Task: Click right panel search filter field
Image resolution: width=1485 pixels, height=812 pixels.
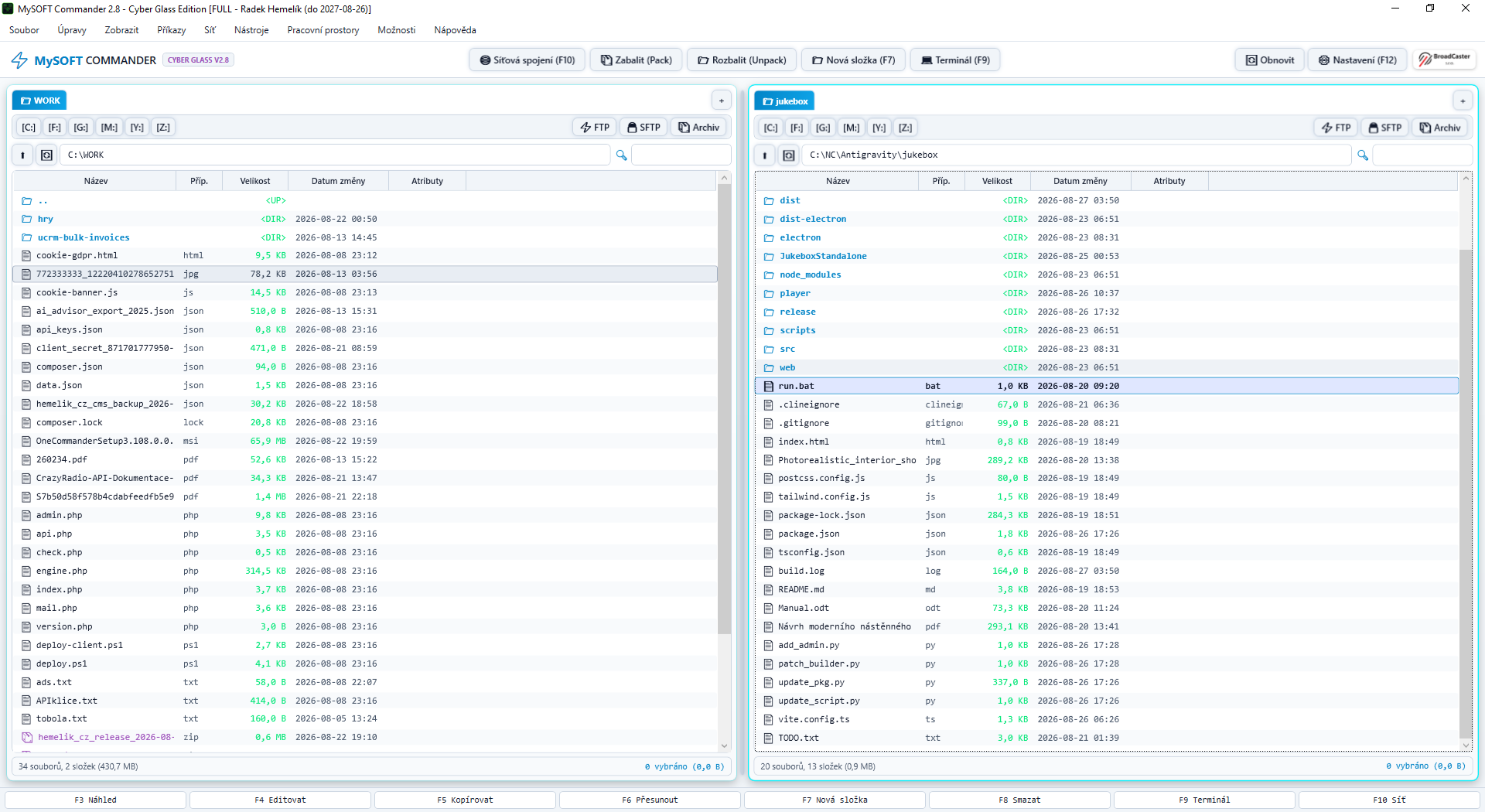Action: click(x=1422, y=155)
